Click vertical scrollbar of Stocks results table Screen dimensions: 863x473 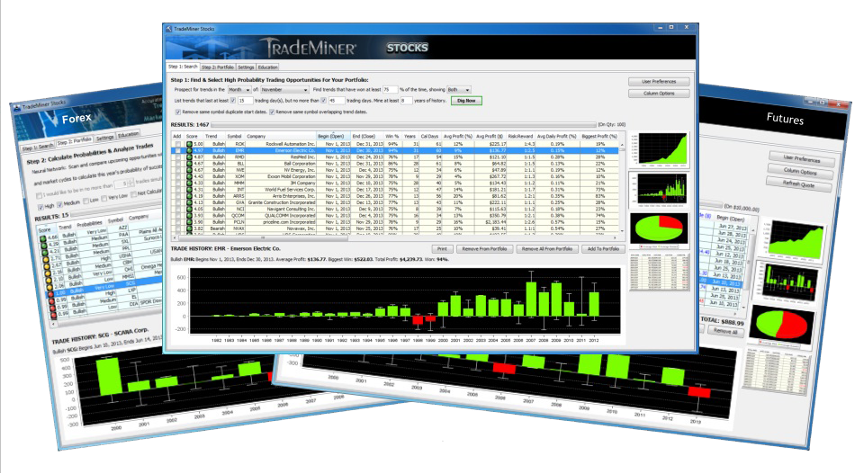click(622, 188)
